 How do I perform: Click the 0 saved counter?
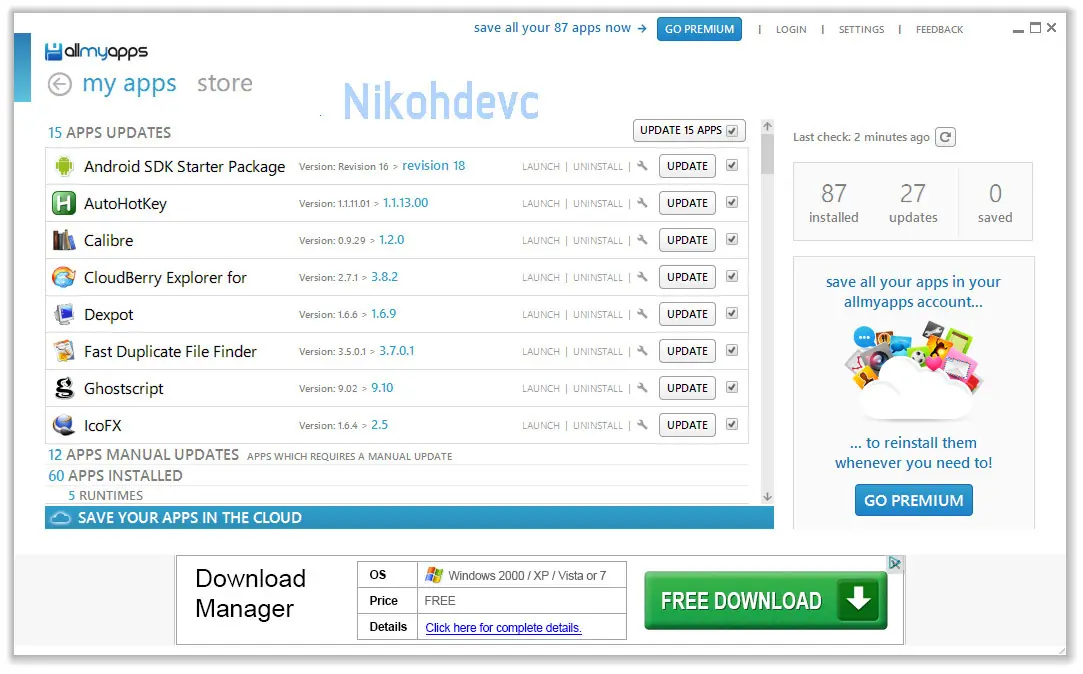(x=995, y=202)
